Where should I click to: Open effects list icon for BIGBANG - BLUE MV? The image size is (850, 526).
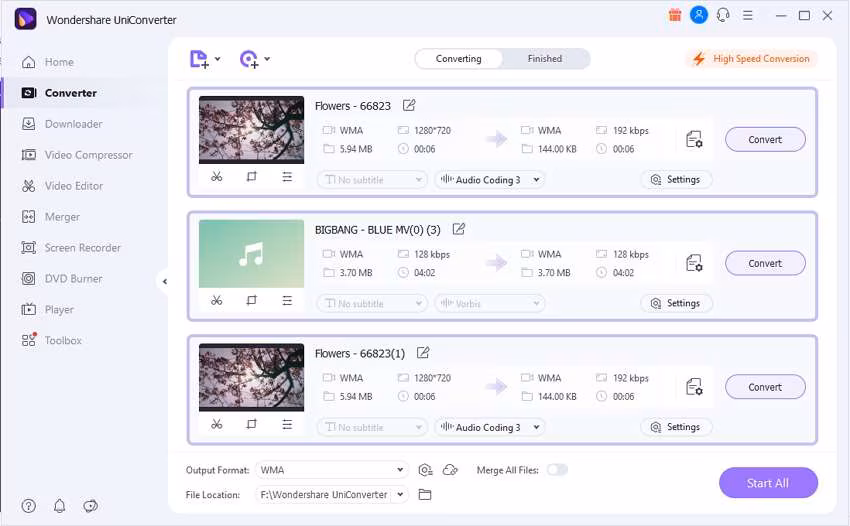click(287, 300)
